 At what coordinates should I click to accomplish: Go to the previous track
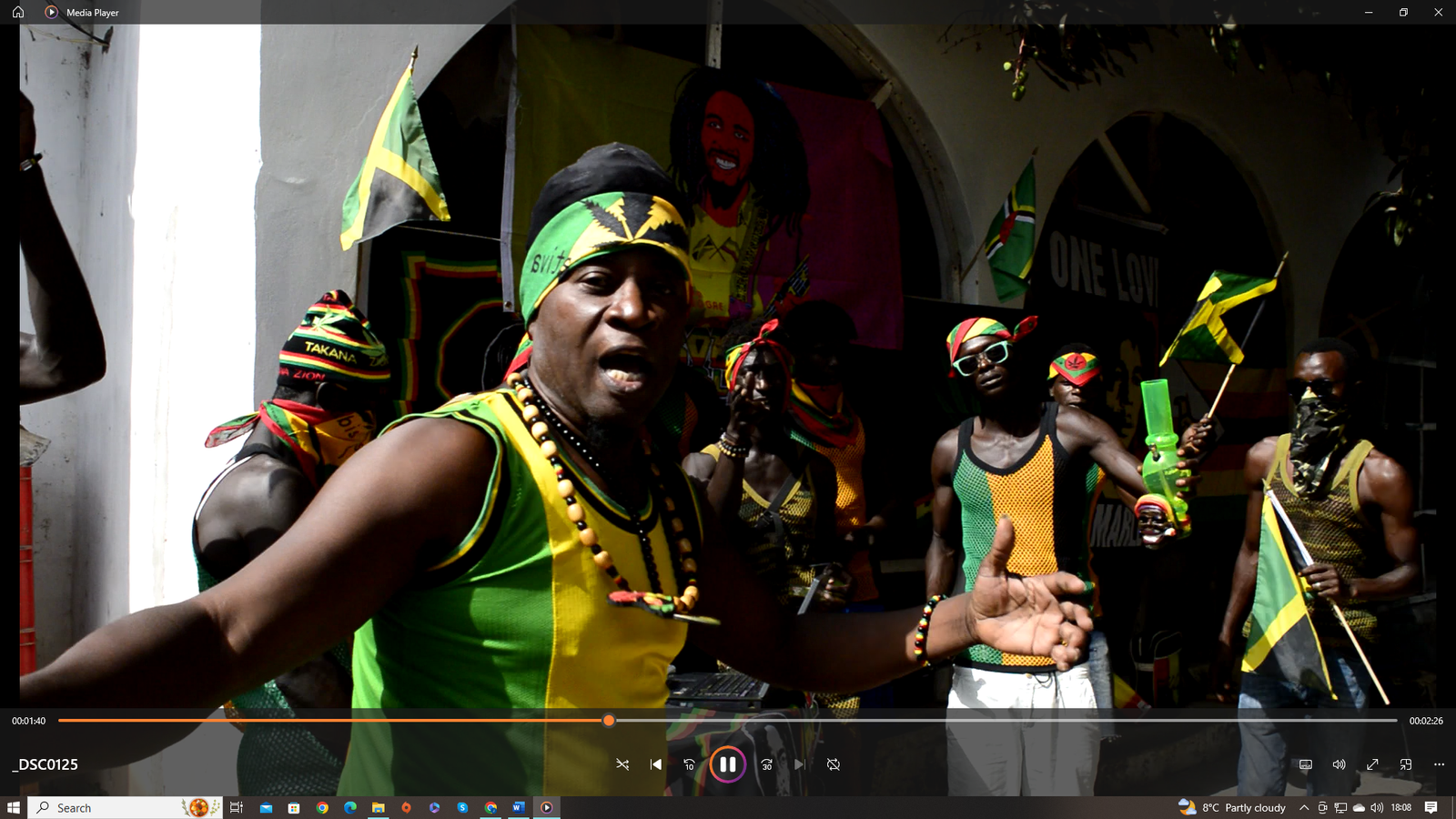[x=656, y=764]
